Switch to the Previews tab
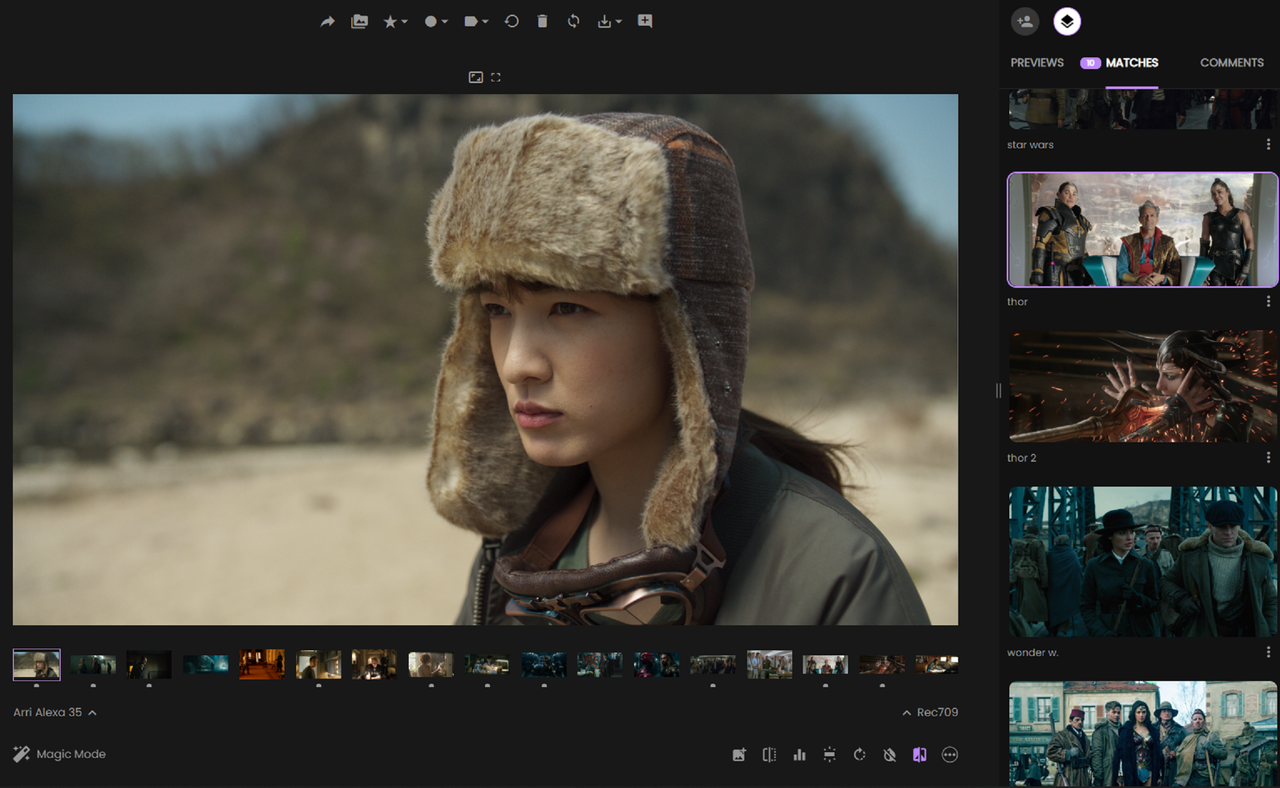The width and height of the screenshot is (1280, 788). (x=1037, y=63)
